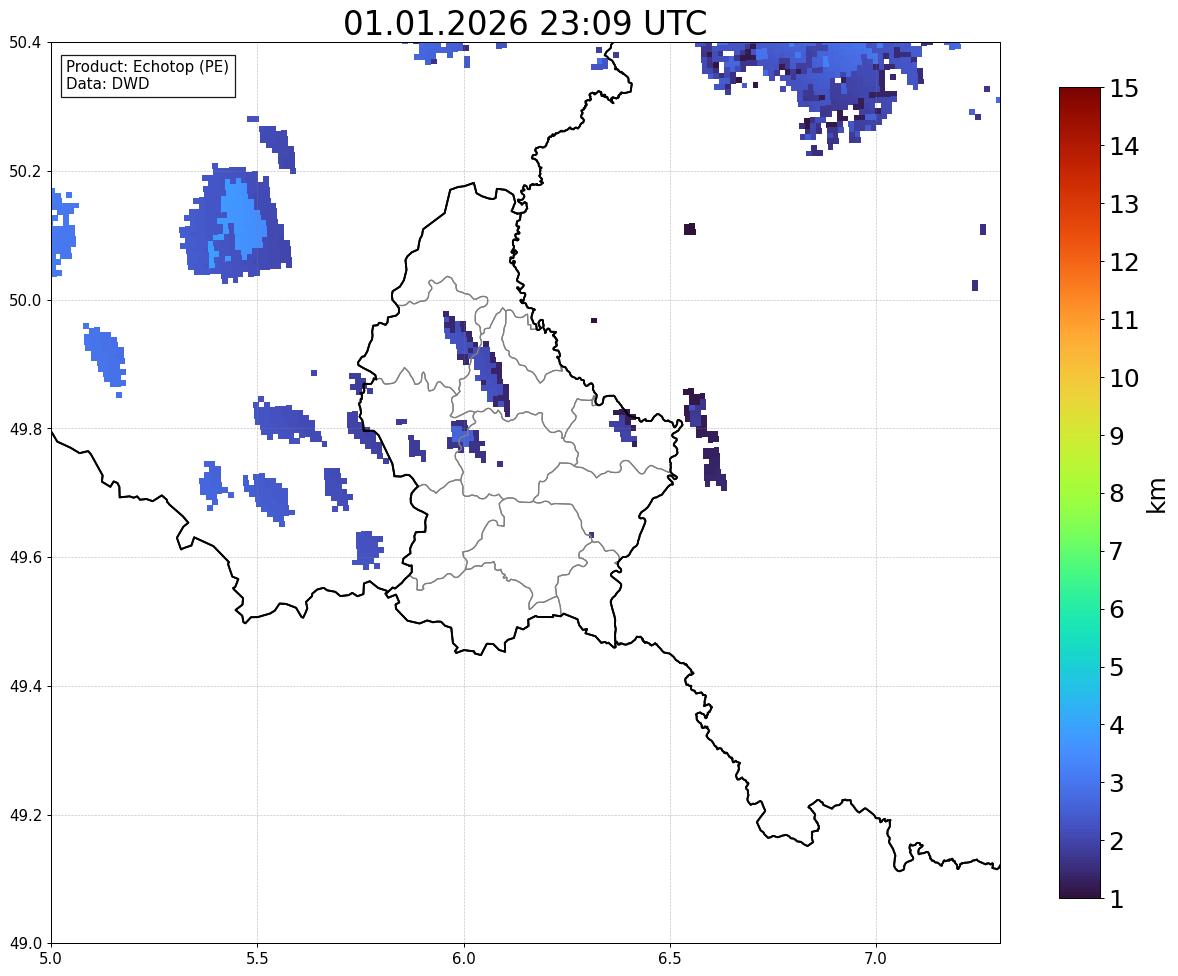Click the colorbar tick label "5"

click(x=1117, y=667)
